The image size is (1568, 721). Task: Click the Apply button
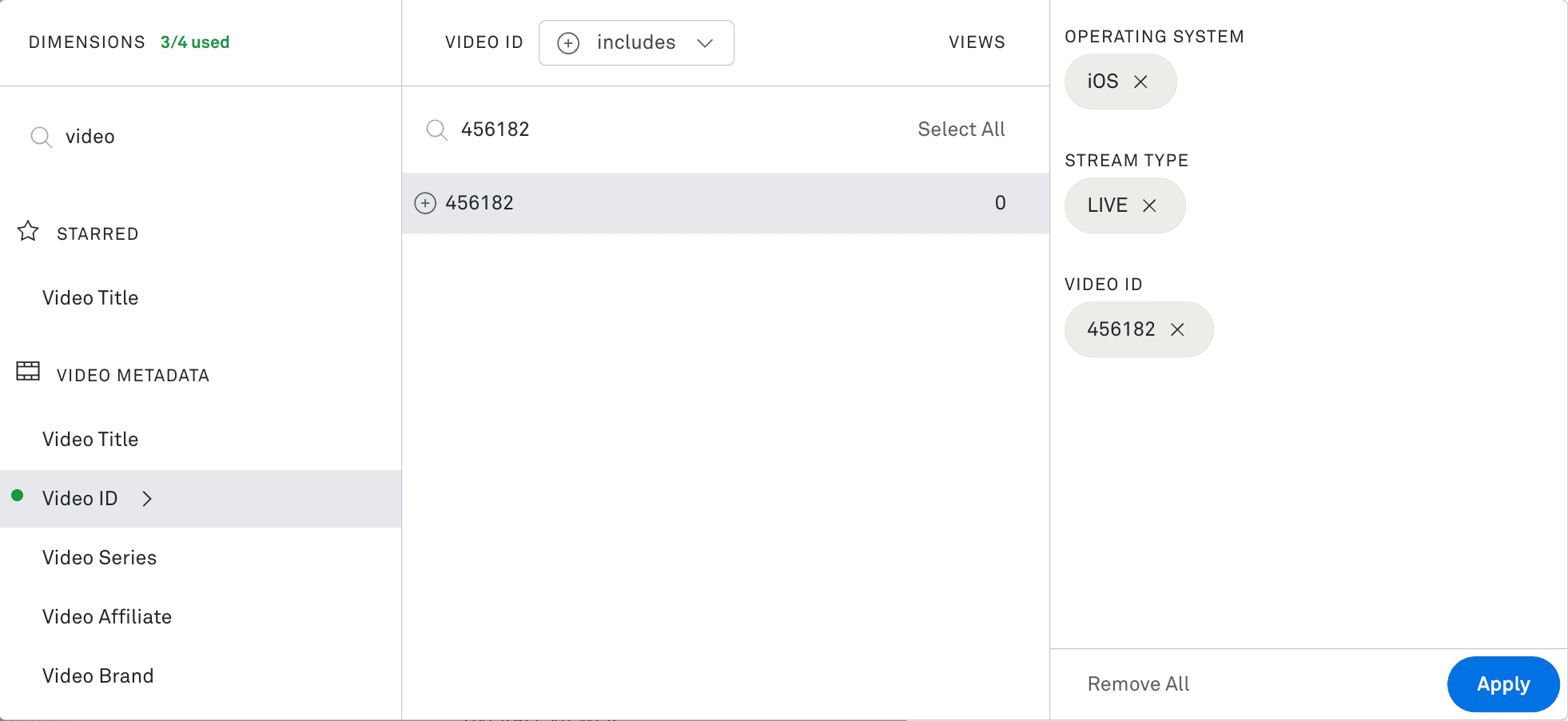point(1503,684)
